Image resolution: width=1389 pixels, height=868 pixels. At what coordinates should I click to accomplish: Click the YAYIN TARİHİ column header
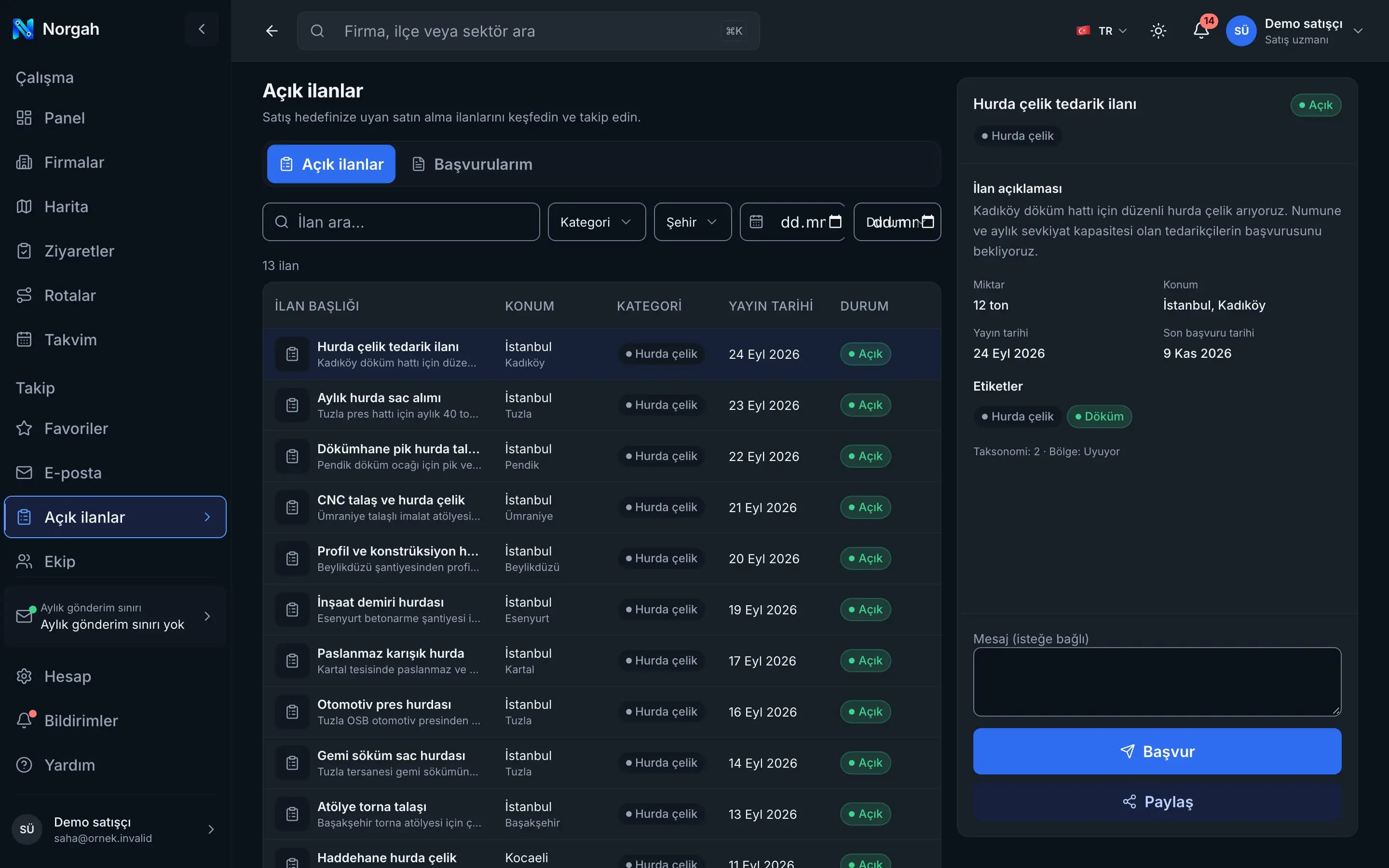tap(770, 306)
